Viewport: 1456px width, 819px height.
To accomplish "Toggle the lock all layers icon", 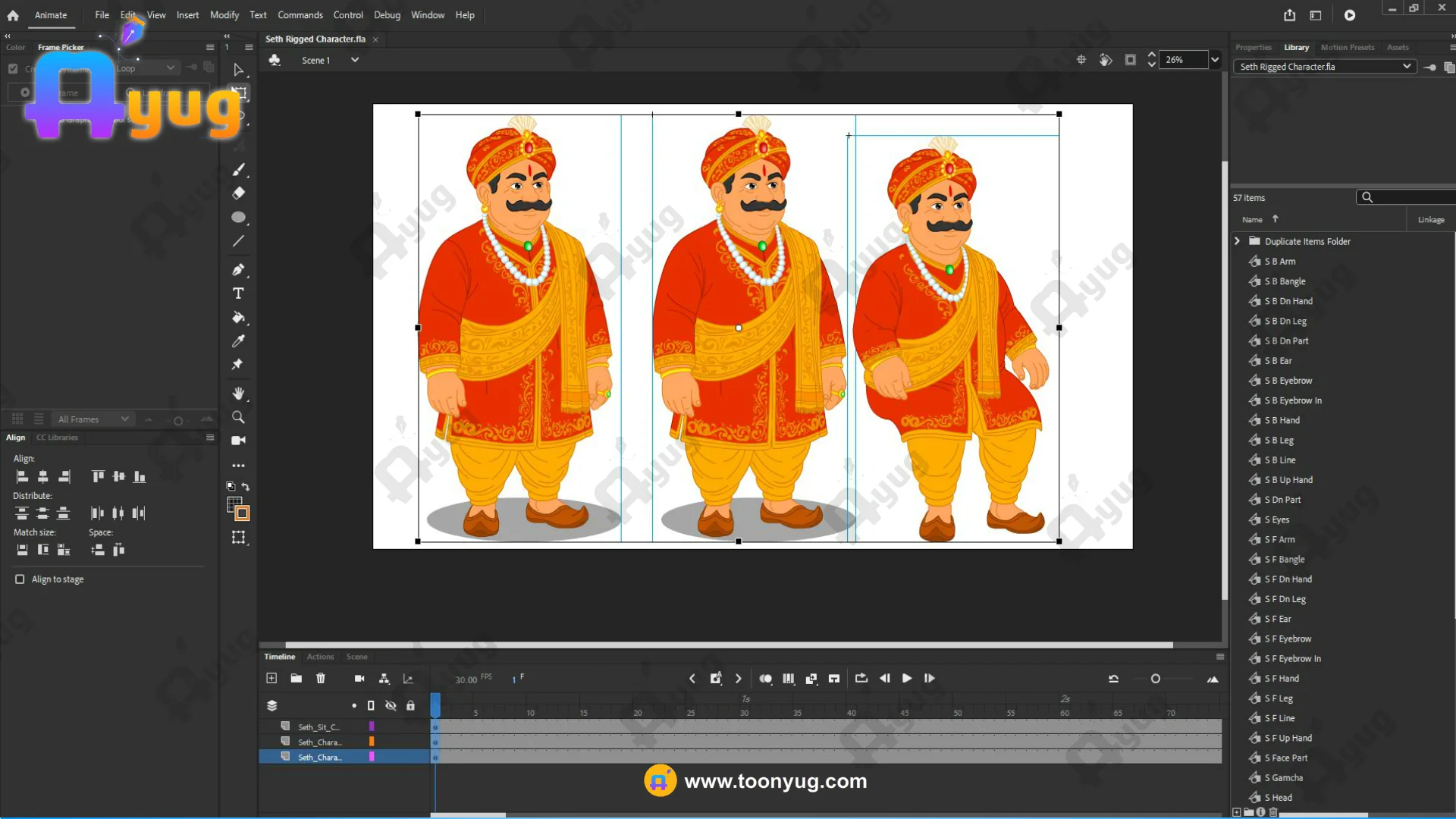I will coord(410,705).
